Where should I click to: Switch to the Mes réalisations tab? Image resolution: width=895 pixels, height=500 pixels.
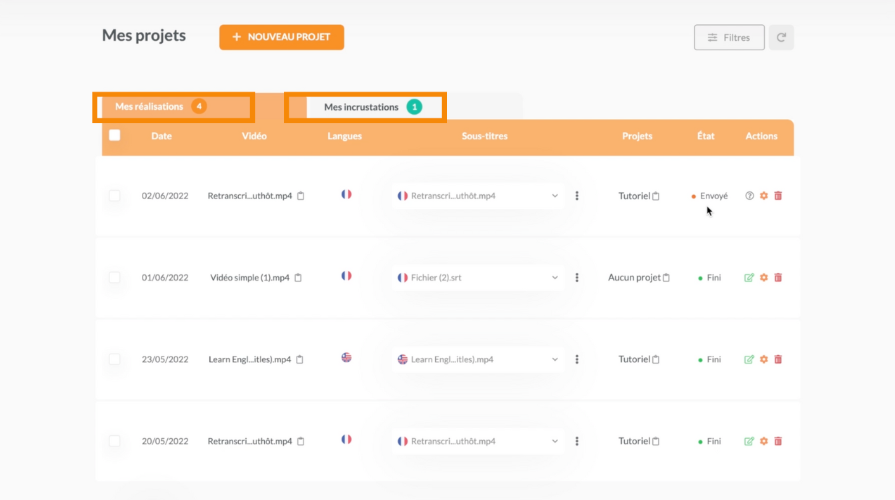[174, 107]
